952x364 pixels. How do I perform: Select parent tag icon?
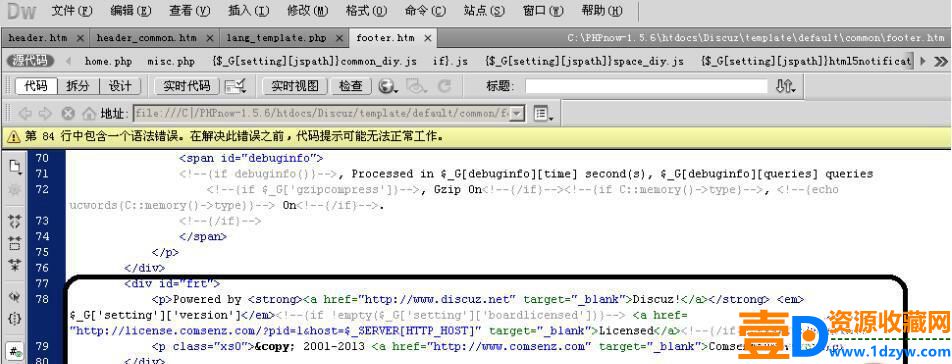(x=15, y=296)
